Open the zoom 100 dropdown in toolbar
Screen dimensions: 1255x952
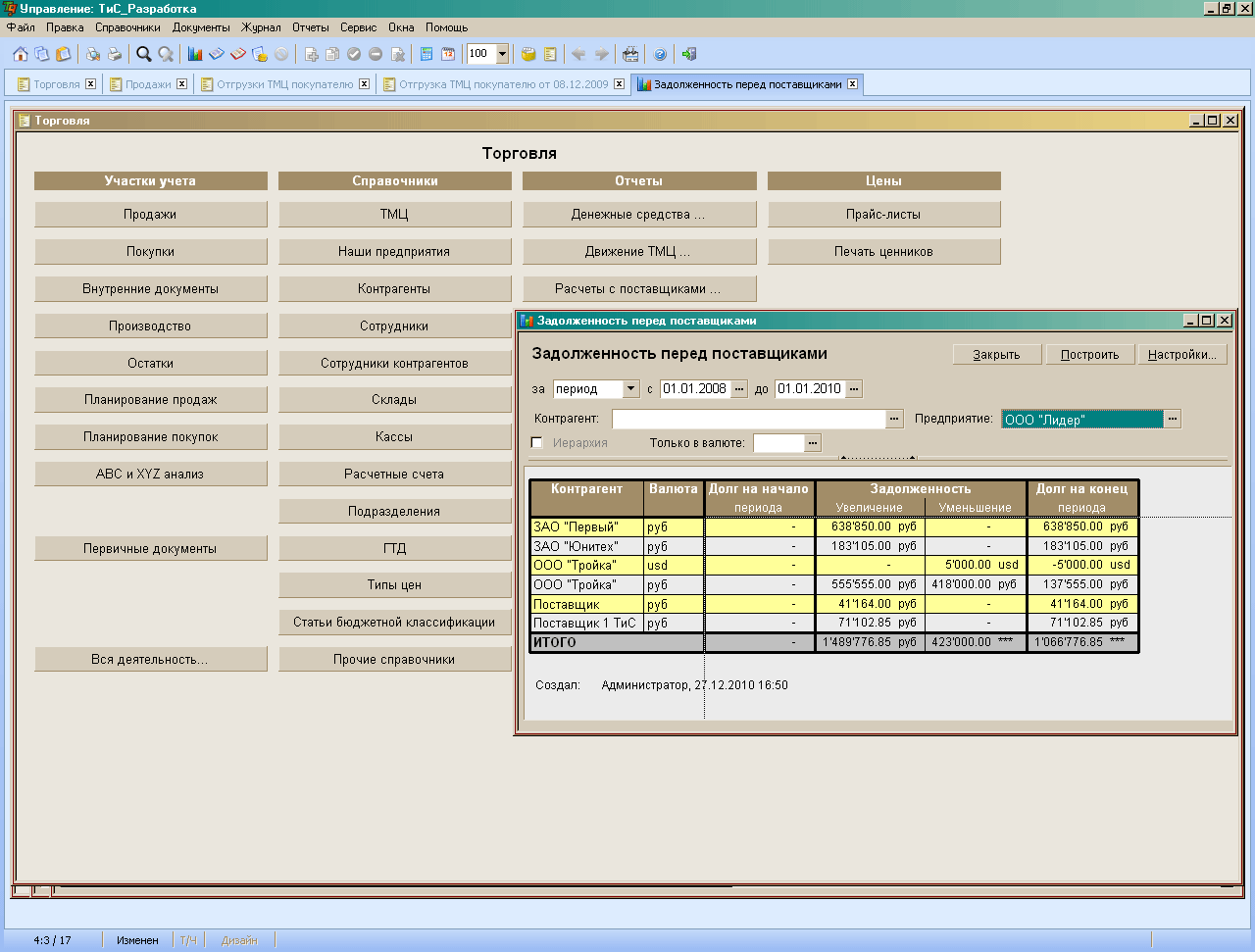(502, 54)
